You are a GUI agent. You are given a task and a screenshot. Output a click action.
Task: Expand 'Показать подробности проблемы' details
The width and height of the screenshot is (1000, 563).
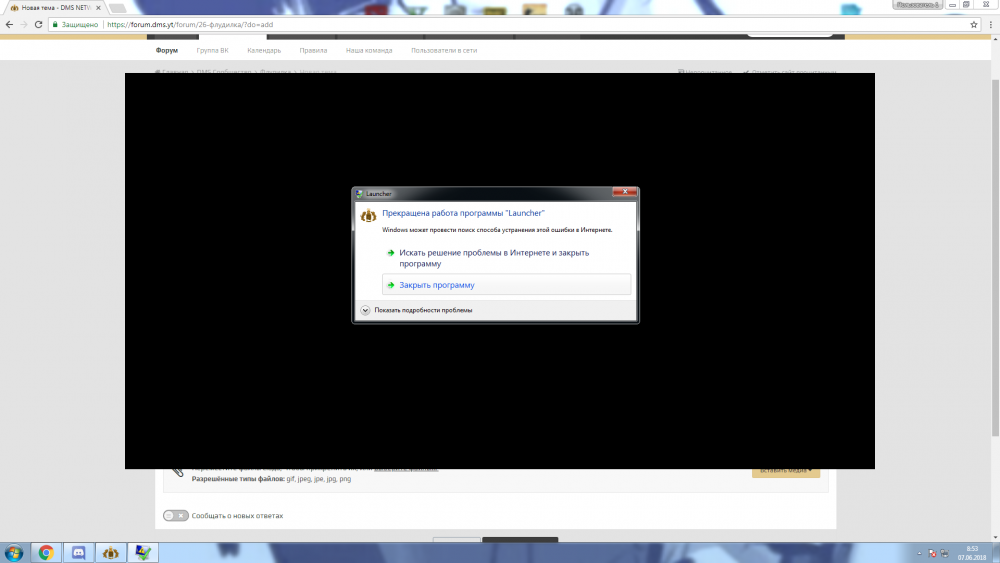[x=366, y=310]
